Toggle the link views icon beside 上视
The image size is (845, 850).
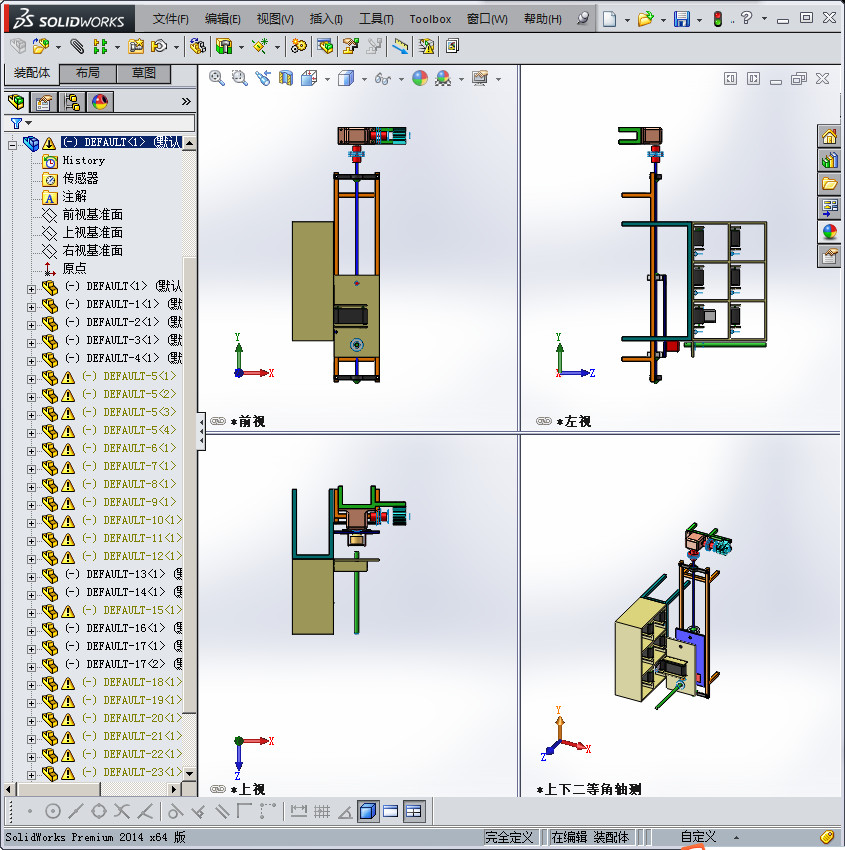[x=218, y=789]
